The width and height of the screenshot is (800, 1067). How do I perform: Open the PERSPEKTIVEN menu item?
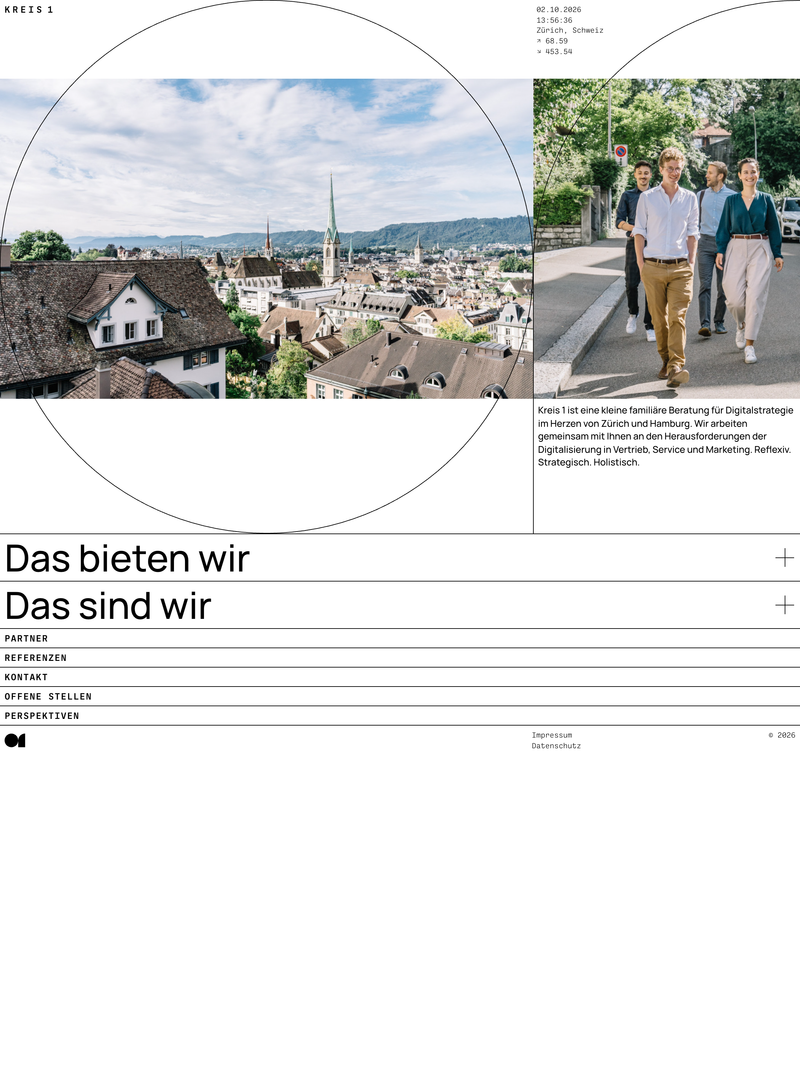[42, 716]
